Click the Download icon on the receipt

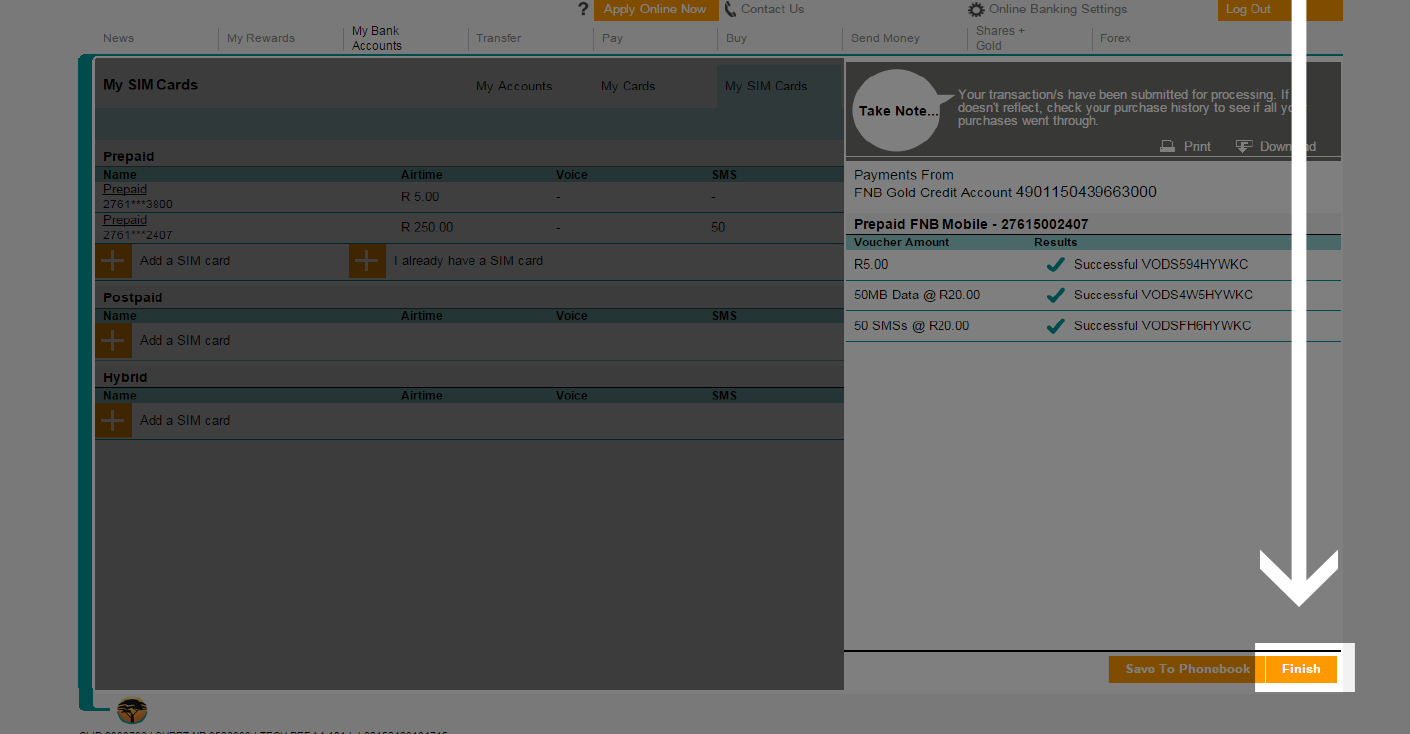(x=1245, y=146)
